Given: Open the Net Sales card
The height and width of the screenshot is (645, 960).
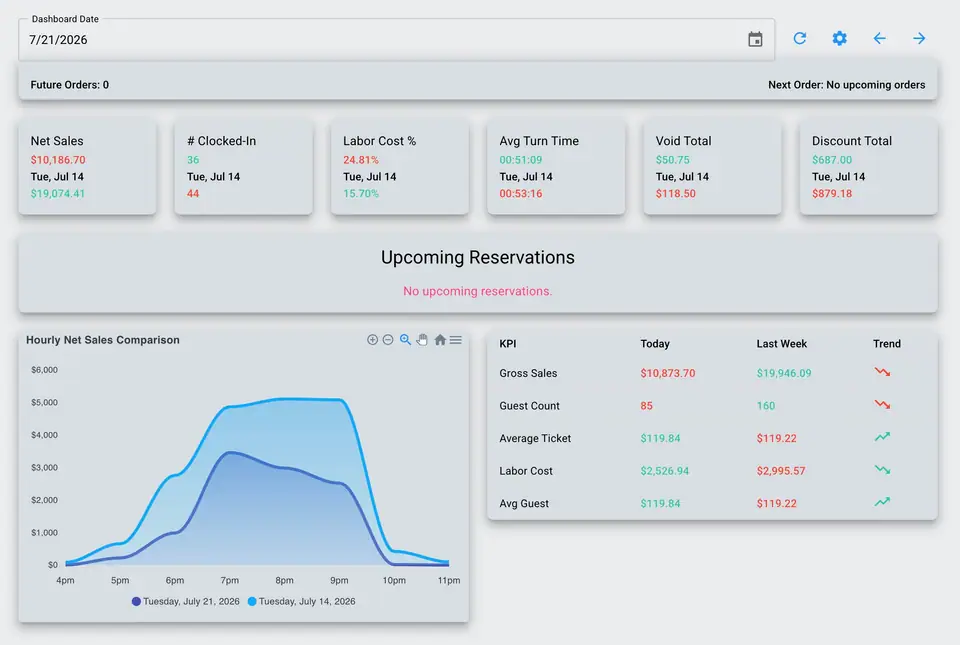Looking at the screenshot, I should tap(88, 166).
